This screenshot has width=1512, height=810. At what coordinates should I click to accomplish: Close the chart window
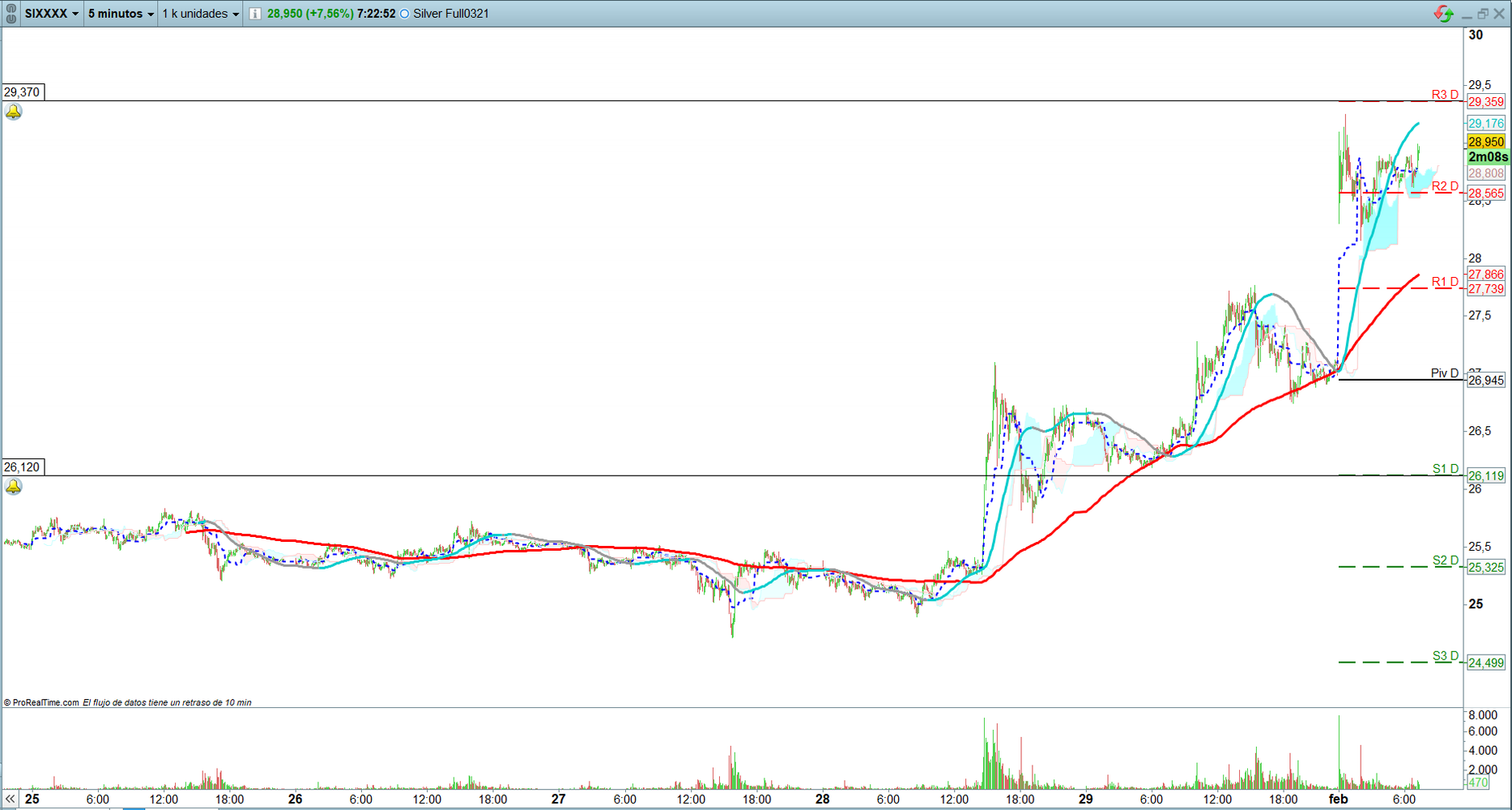click(x=1499, y=14)
